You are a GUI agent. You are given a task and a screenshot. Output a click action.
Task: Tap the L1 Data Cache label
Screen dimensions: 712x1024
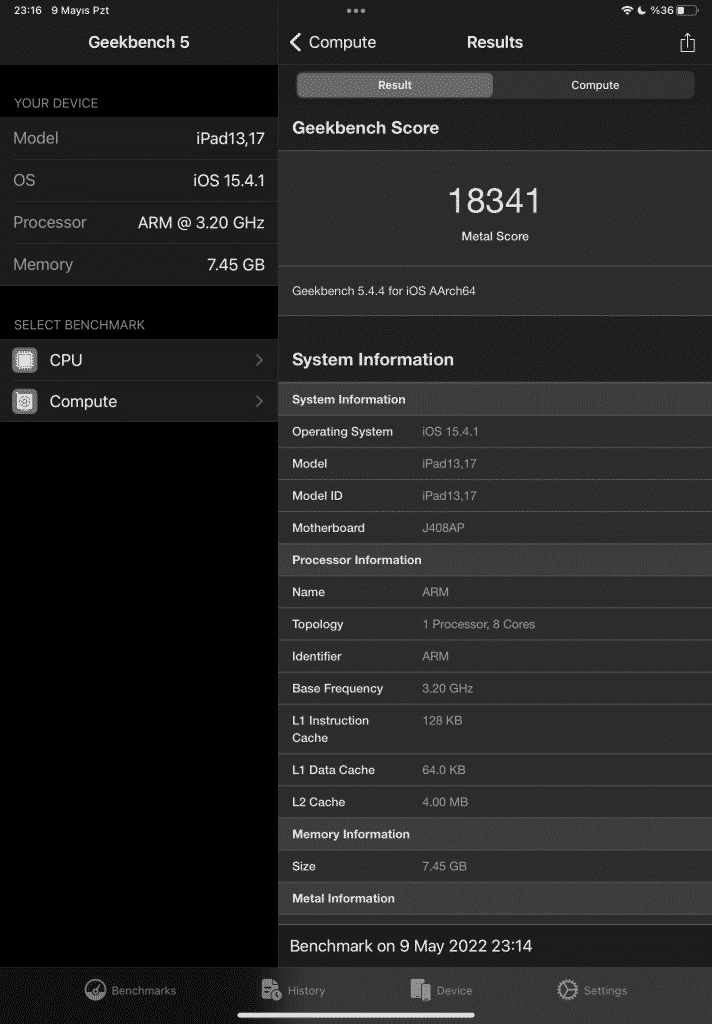click(333, 770)
